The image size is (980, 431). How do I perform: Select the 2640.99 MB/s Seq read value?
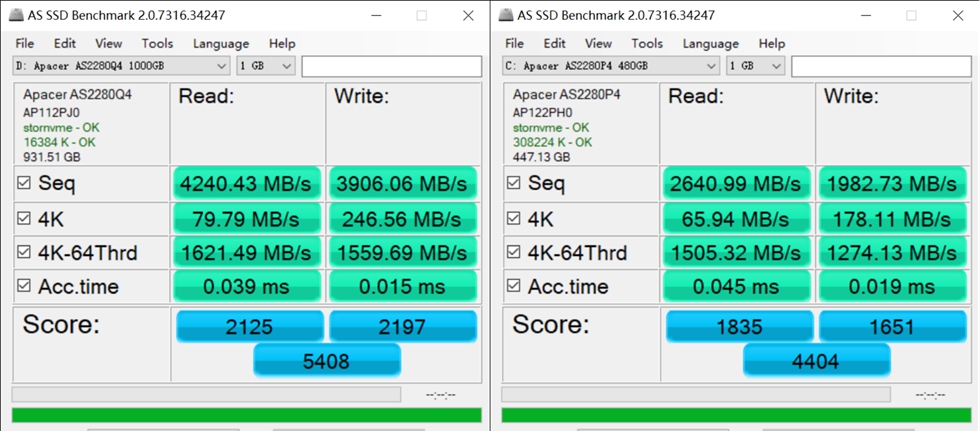point(736,184)
